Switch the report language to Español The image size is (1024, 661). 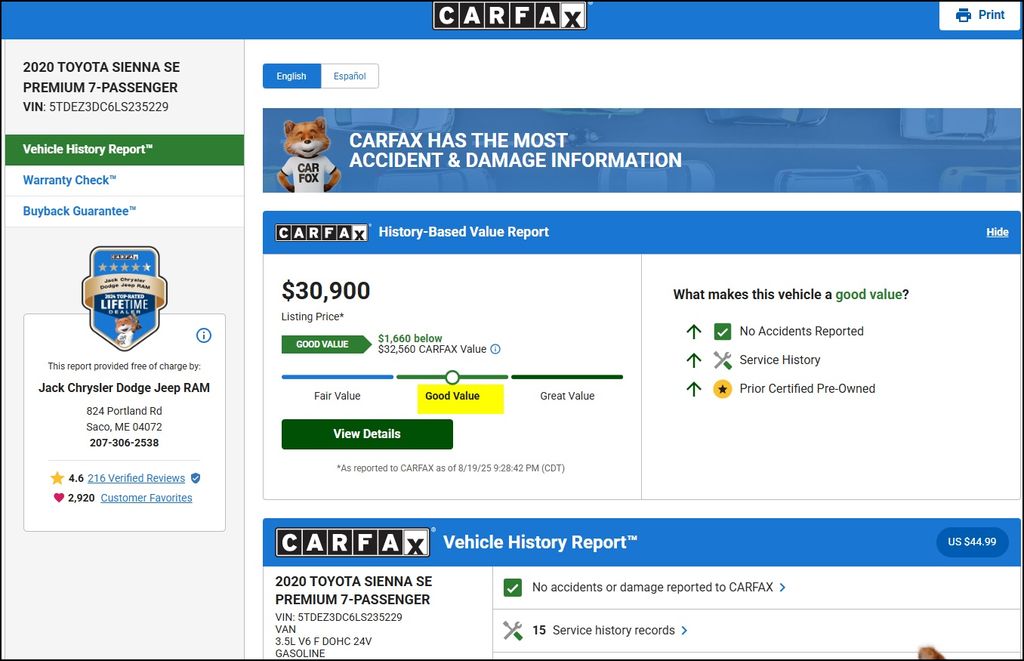(349, 76)
